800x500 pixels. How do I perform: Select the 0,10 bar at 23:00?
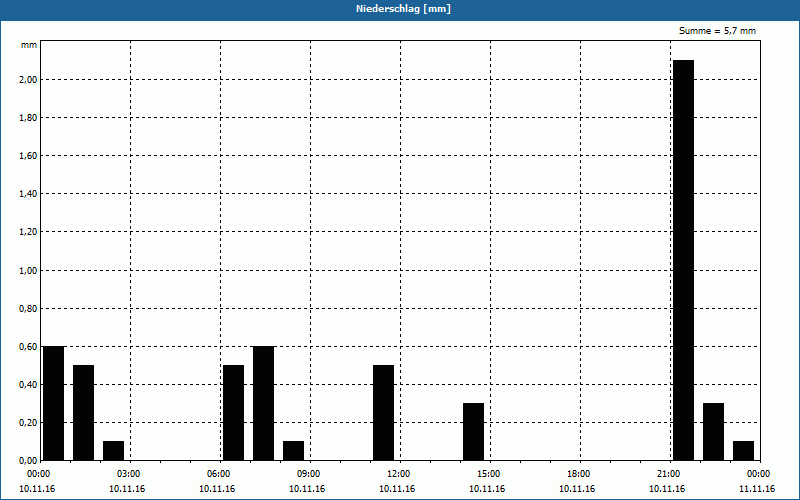tap(743, 451)
